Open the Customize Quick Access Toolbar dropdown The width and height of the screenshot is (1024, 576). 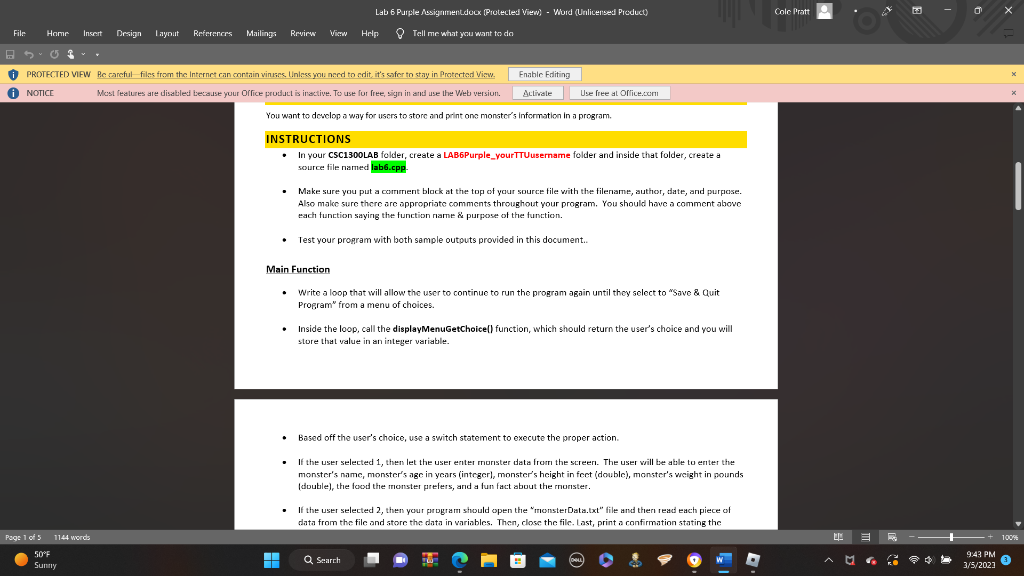coord(95,56)
